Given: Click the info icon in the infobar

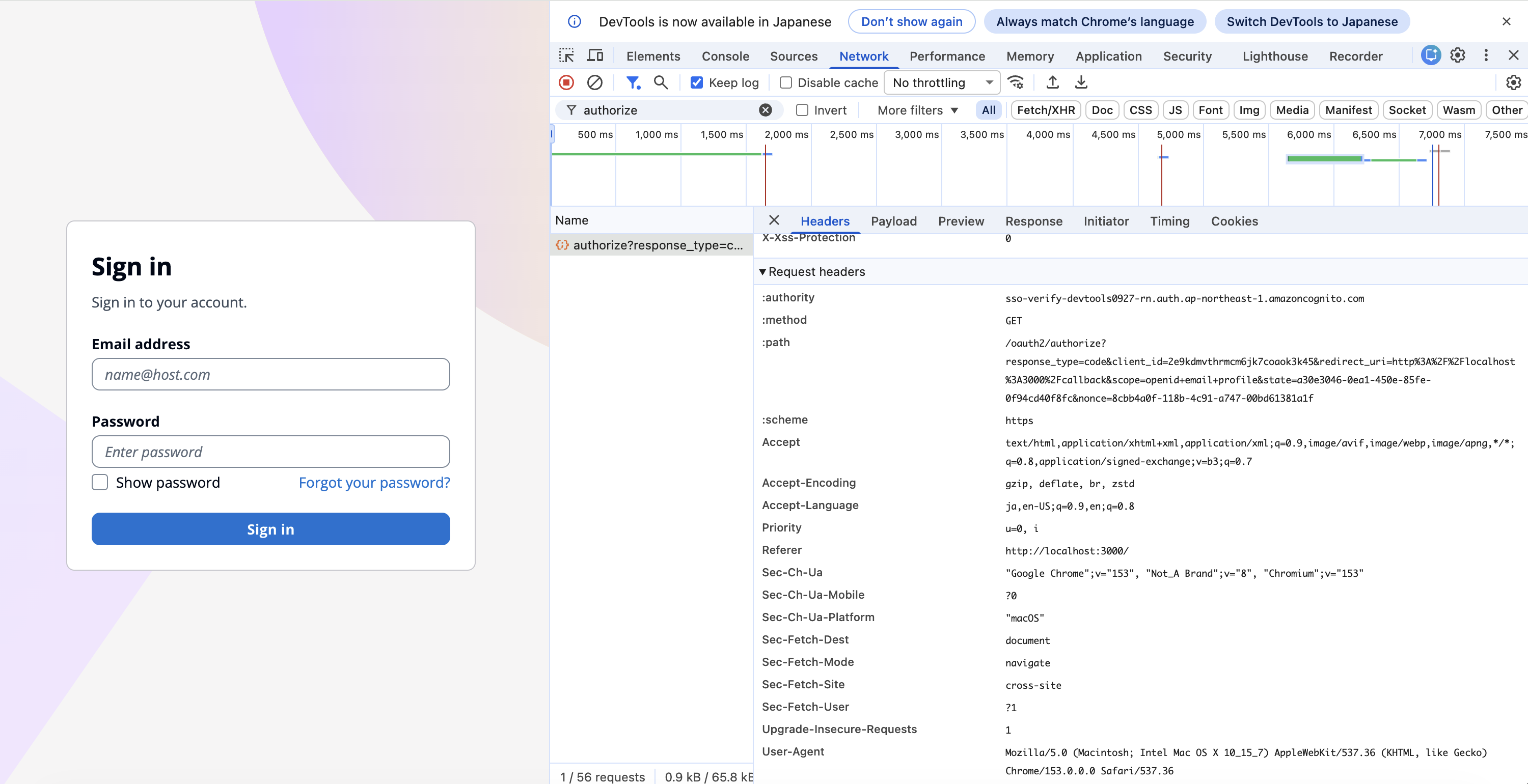Looking at the screenshot, I should point(574,21).
